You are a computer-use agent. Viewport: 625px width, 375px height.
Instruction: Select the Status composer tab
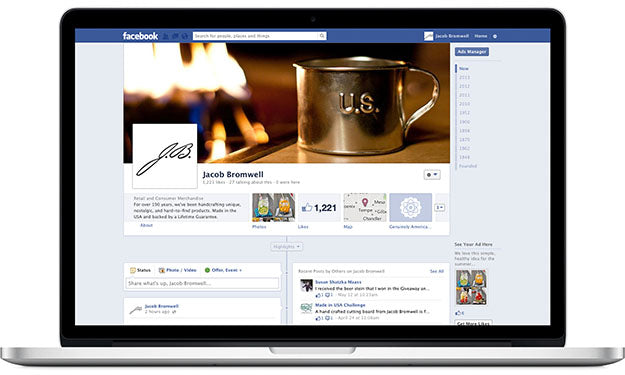click(x=140, y=270)
